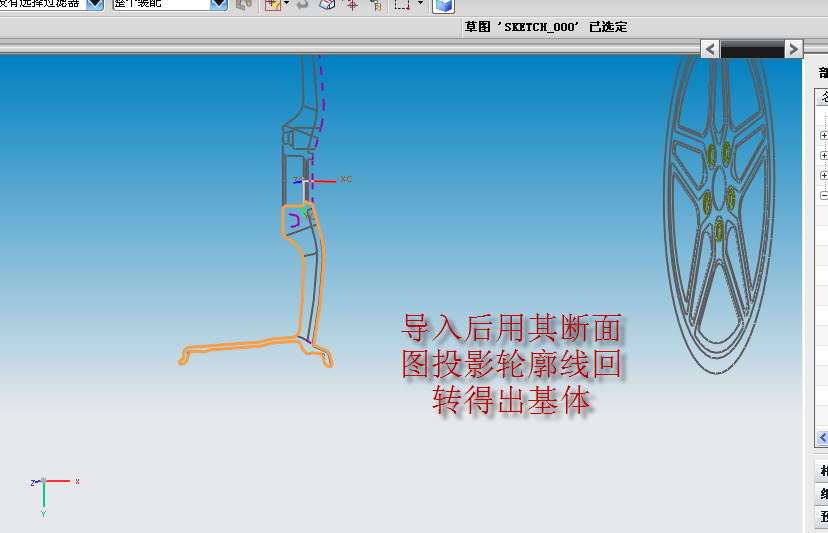Expand the second plus node in navigator
This screenshot has height=533, width=828.
(x=824, y=155)
